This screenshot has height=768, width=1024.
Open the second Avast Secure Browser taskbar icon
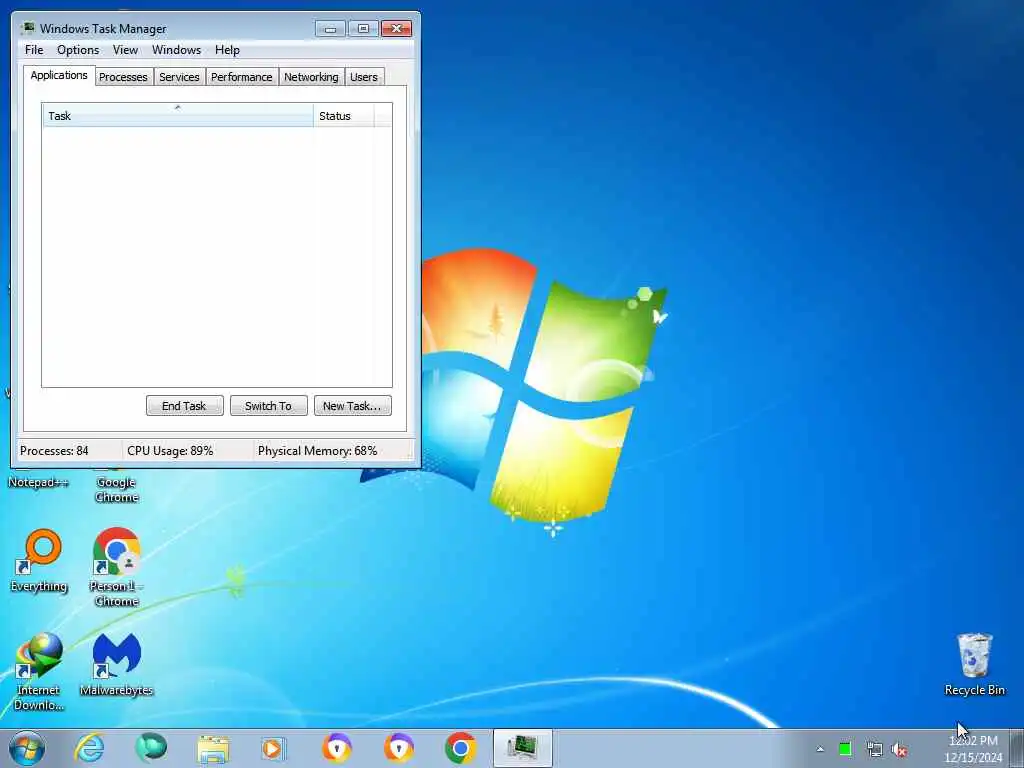[398, 748]
